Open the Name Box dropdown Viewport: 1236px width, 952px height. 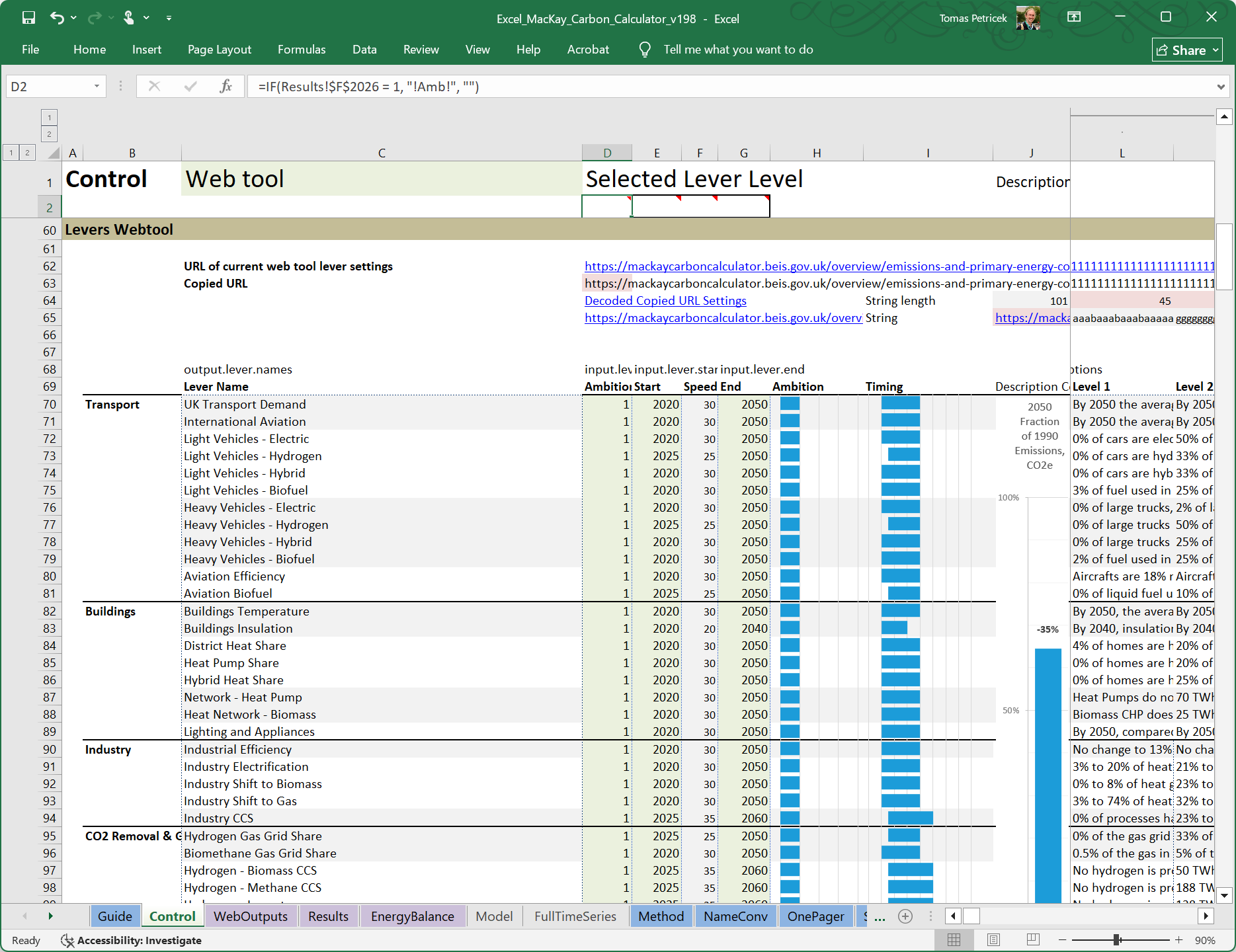(x=97, y=87)
